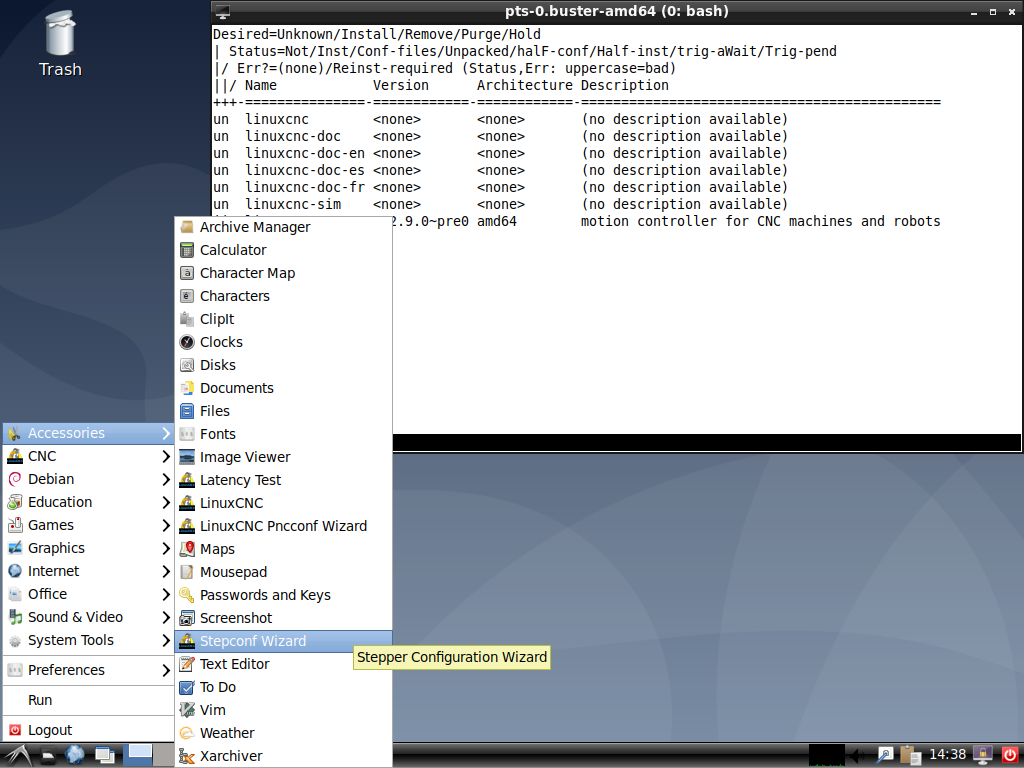Select the Accessories menu category
The height and width of the screenshot is (768, 1024).
tap(88, 433)
